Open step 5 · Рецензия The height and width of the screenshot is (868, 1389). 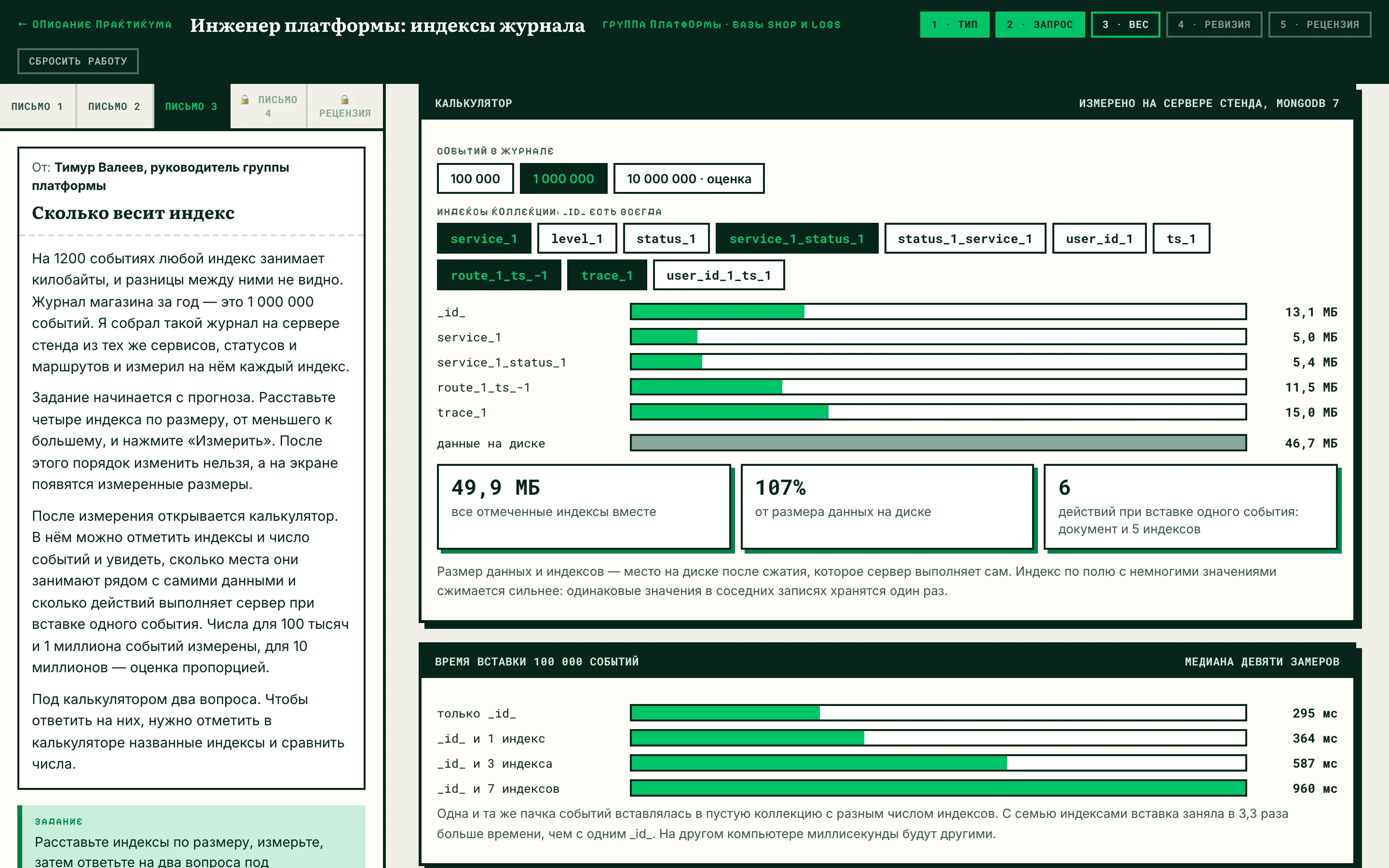pos(1320,25)
